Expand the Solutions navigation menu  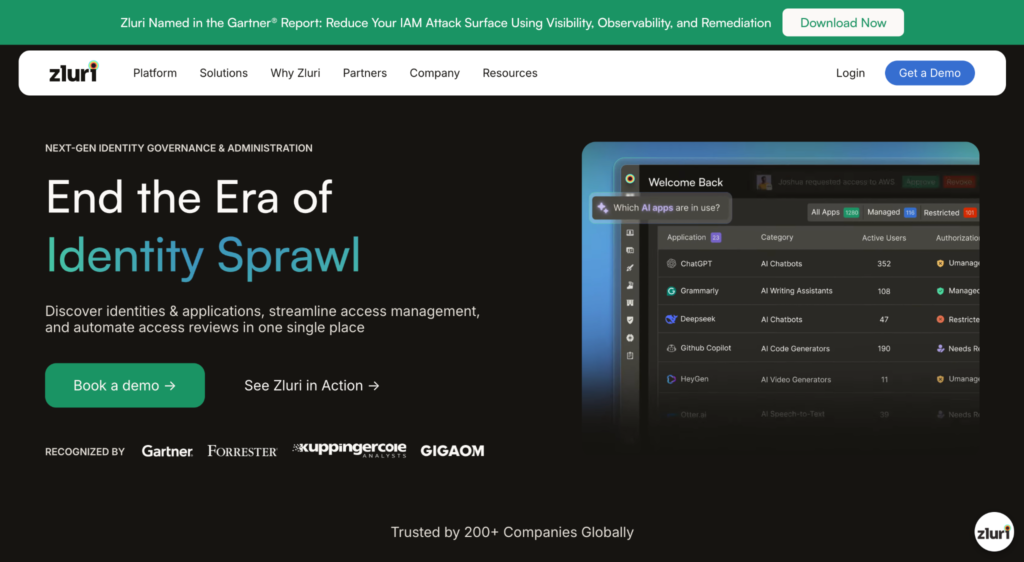coord(223,73)
